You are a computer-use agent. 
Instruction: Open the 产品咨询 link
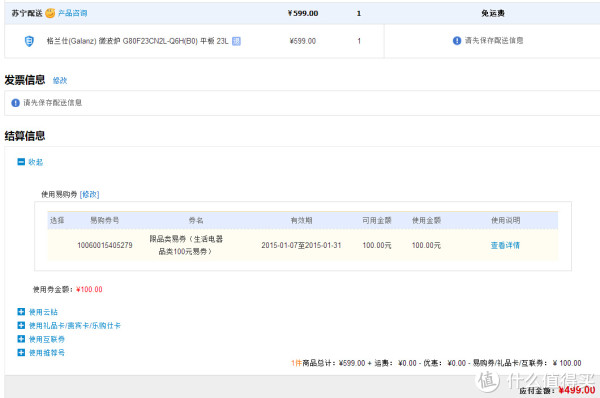tap(72, 13)
